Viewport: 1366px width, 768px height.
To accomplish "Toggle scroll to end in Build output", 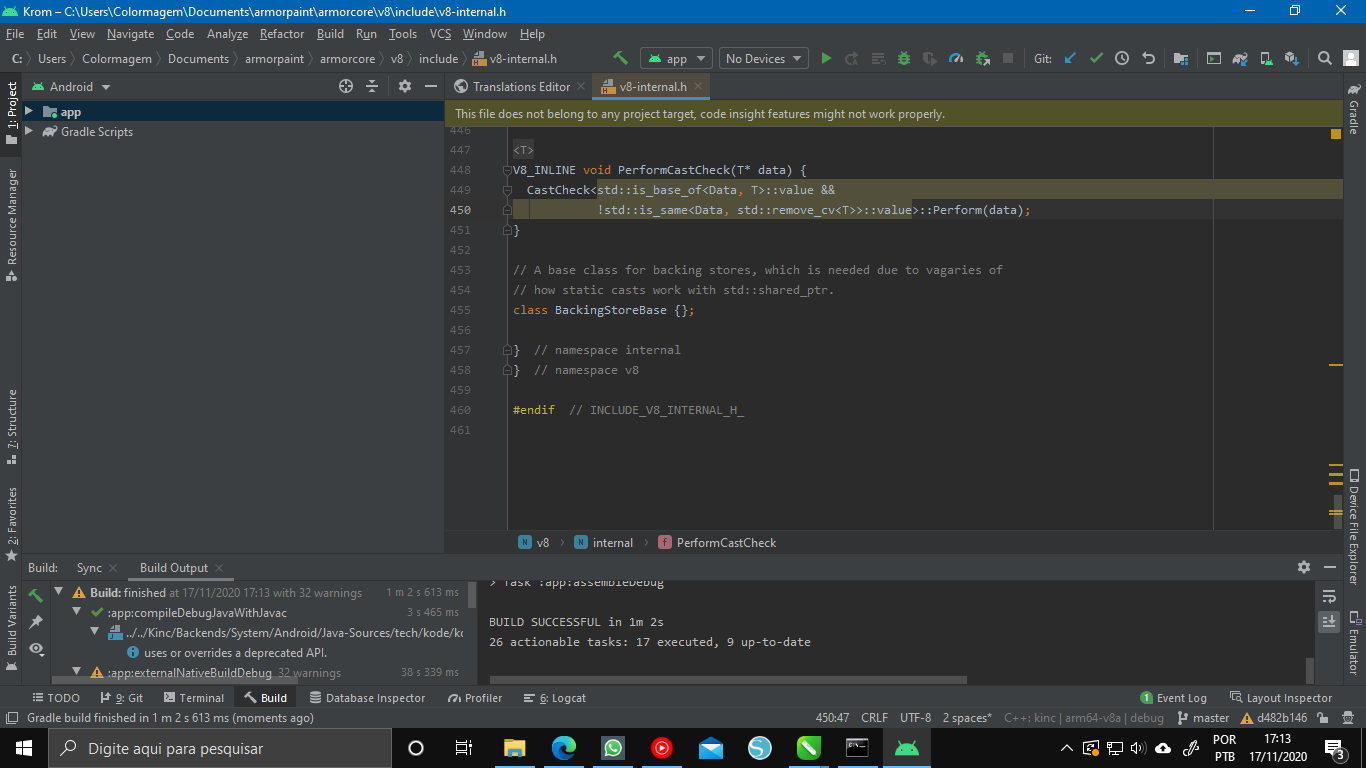I will (1329, 621).
